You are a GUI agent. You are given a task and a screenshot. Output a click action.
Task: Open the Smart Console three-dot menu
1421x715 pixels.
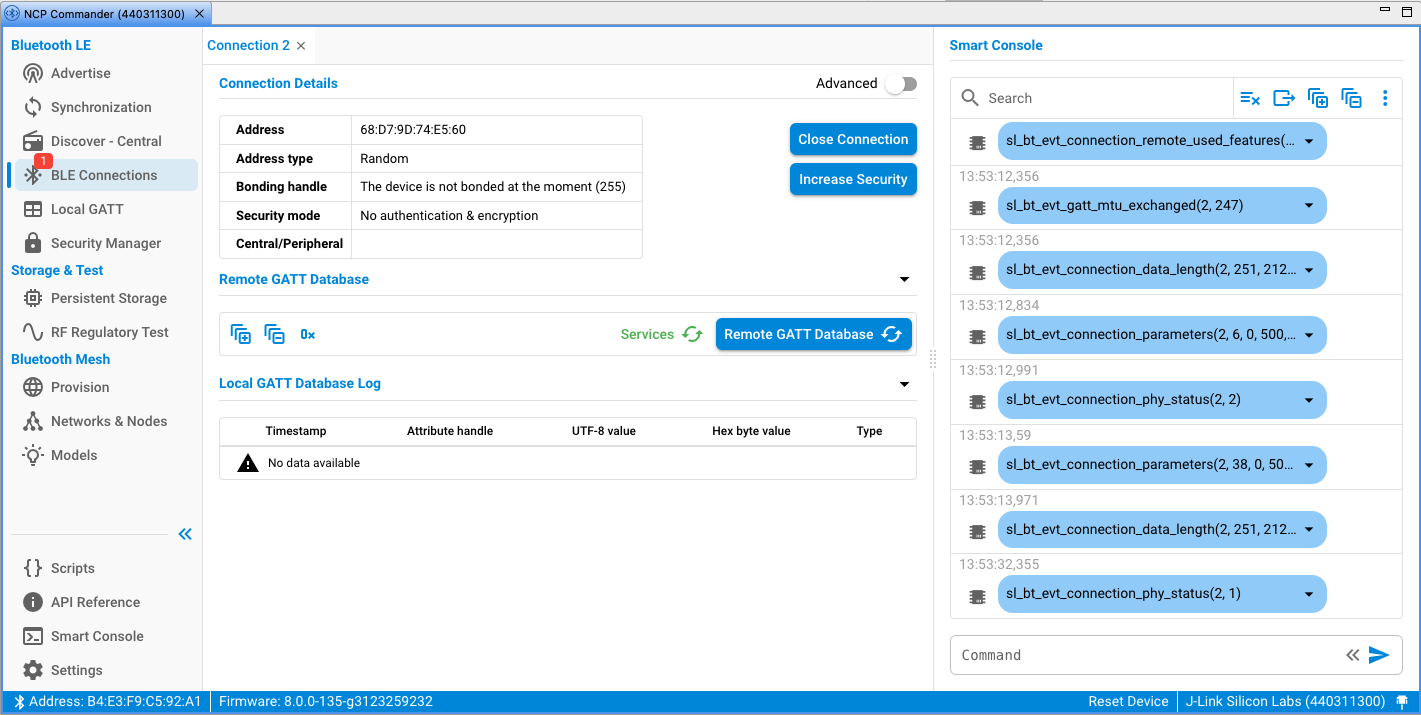tap(1385, 98)
